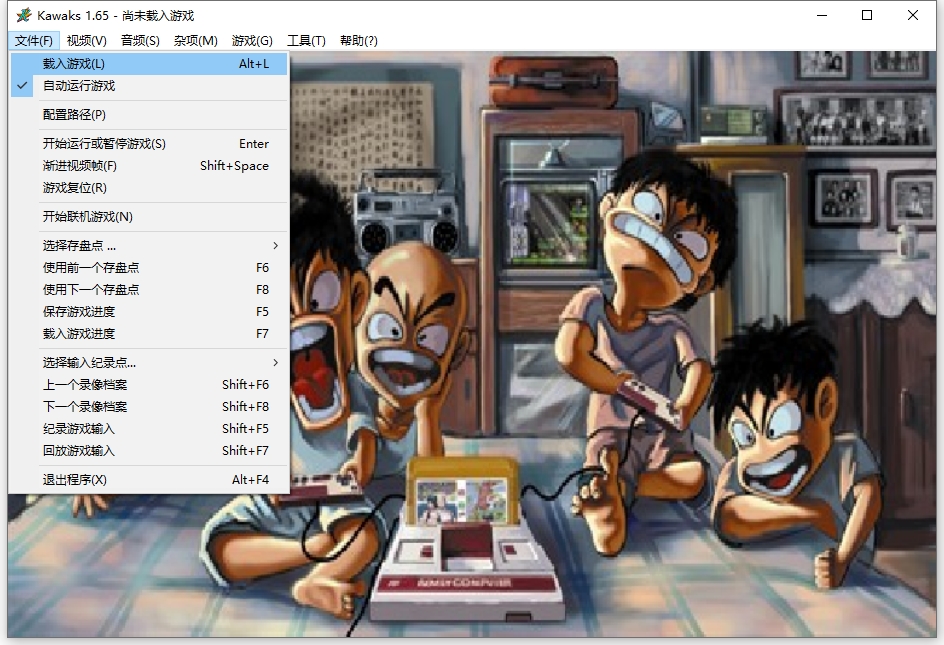Open the 音频(S) menu
Screen dimensions: 944x645
(x=140, y=40)
